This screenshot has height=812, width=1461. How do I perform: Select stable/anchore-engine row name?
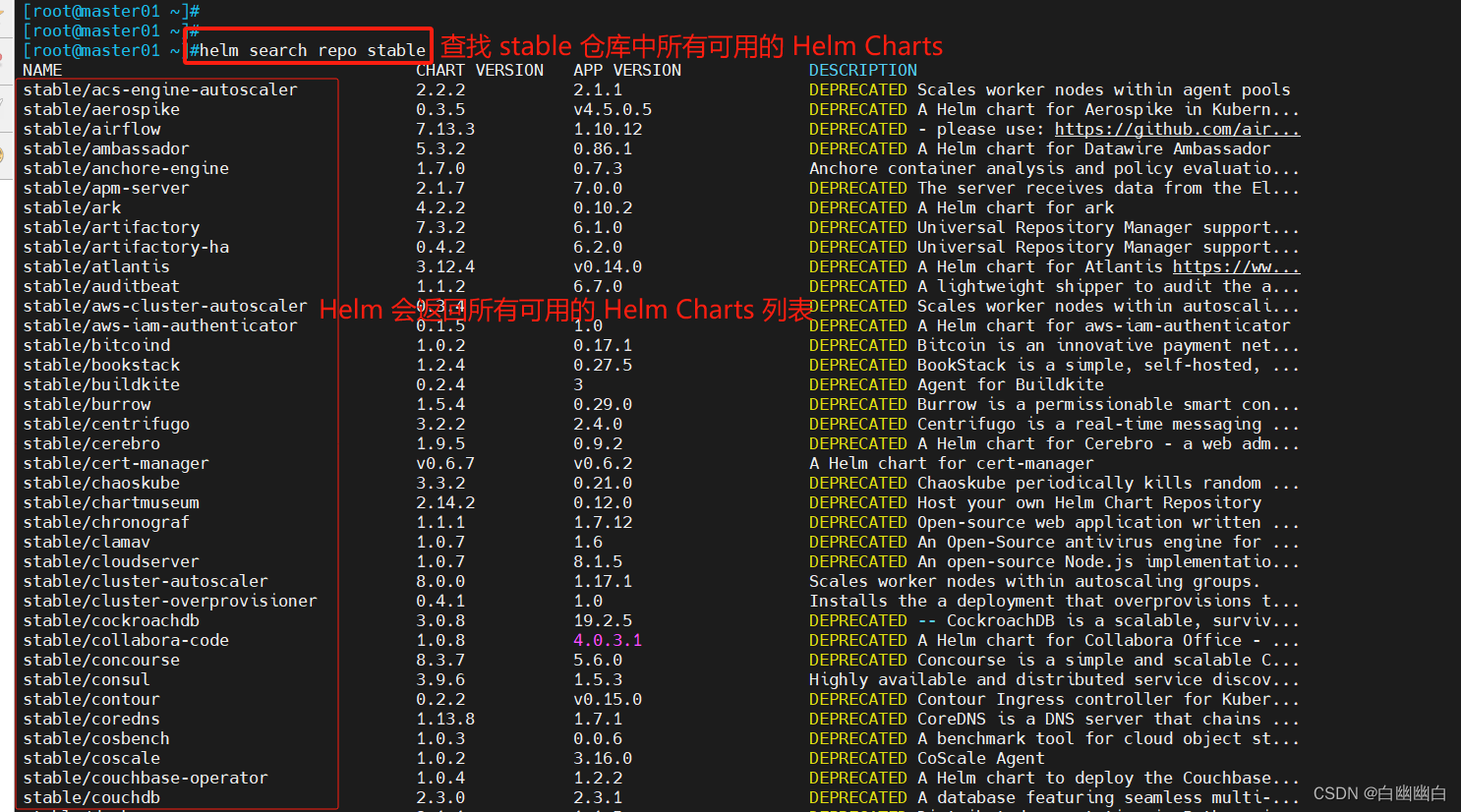point(126,168)
